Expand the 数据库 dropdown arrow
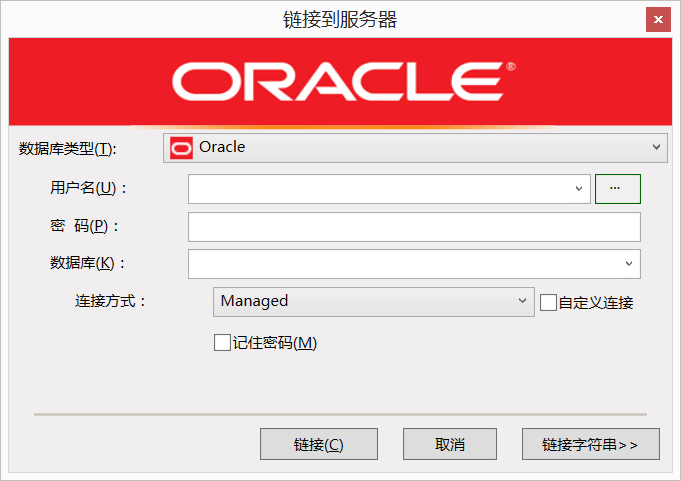 coord(628,264)
